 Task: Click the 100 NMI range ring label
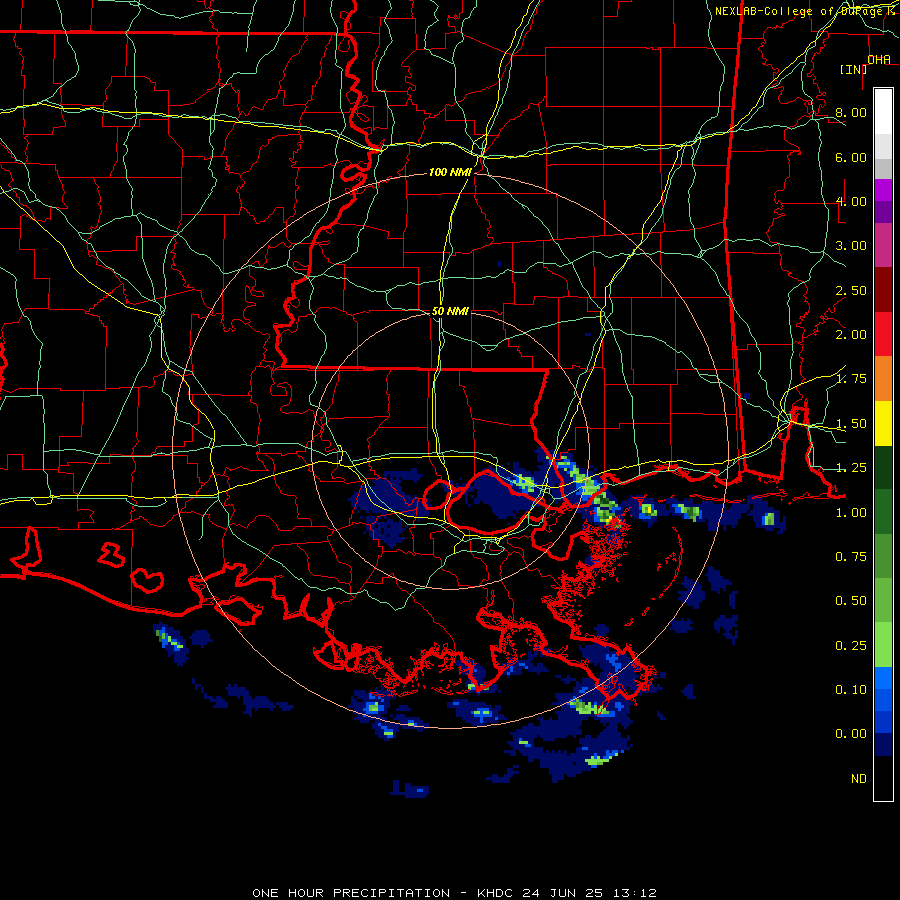coord(450,172)
